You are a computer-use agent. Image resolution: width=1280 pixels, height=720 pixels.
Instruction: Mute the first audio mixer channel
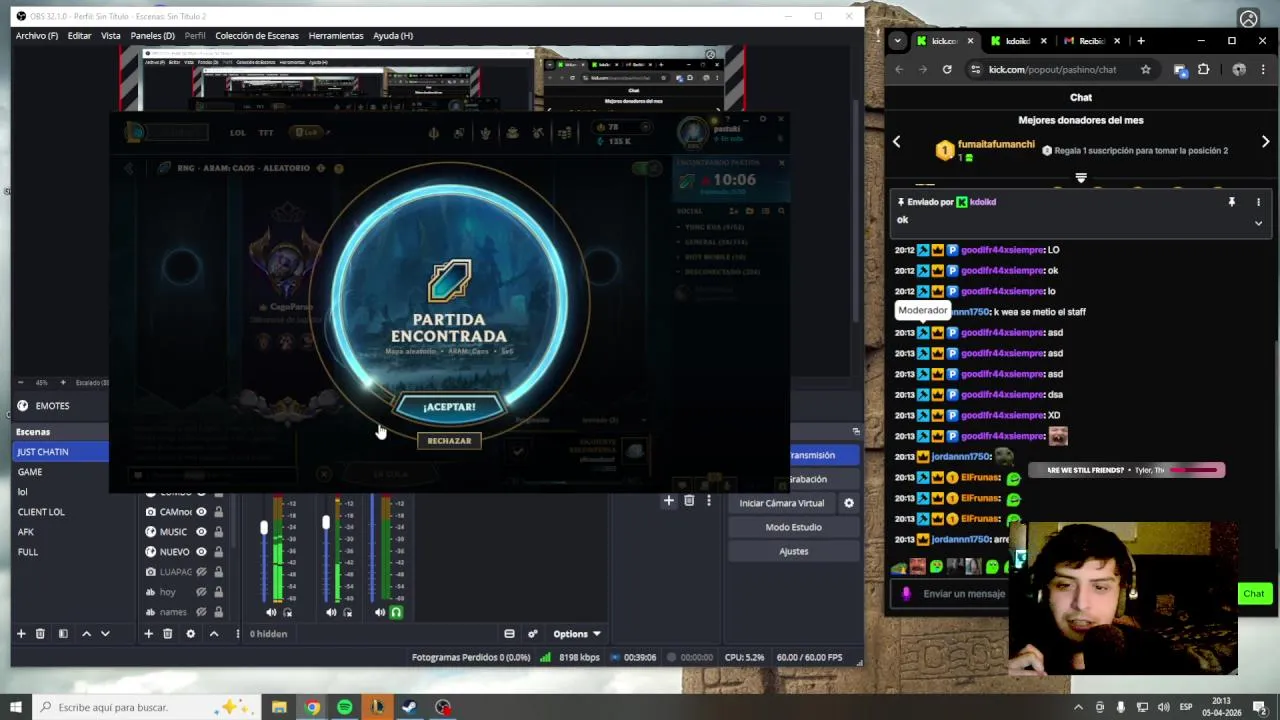(271, 612)
